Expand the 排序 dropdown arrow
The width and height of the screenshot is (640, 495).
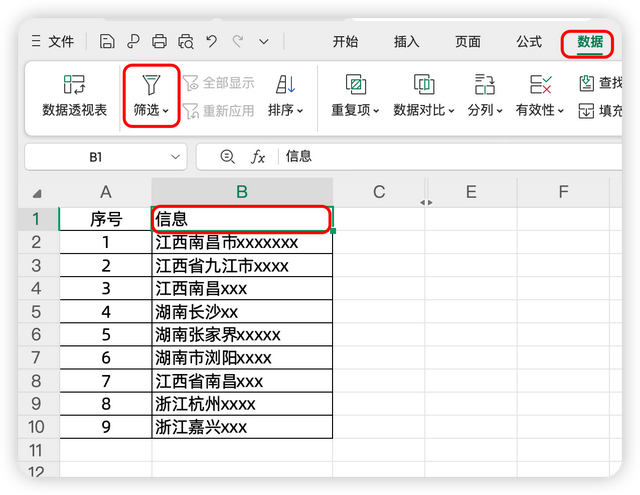click(300, 111)
